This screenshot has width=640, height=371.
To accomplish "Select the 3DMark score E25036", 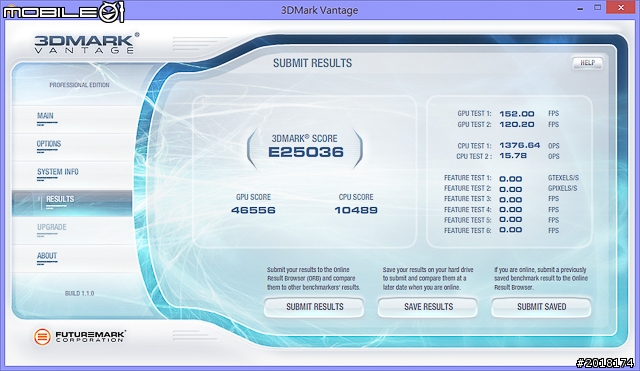I will [x=306, y=152].
